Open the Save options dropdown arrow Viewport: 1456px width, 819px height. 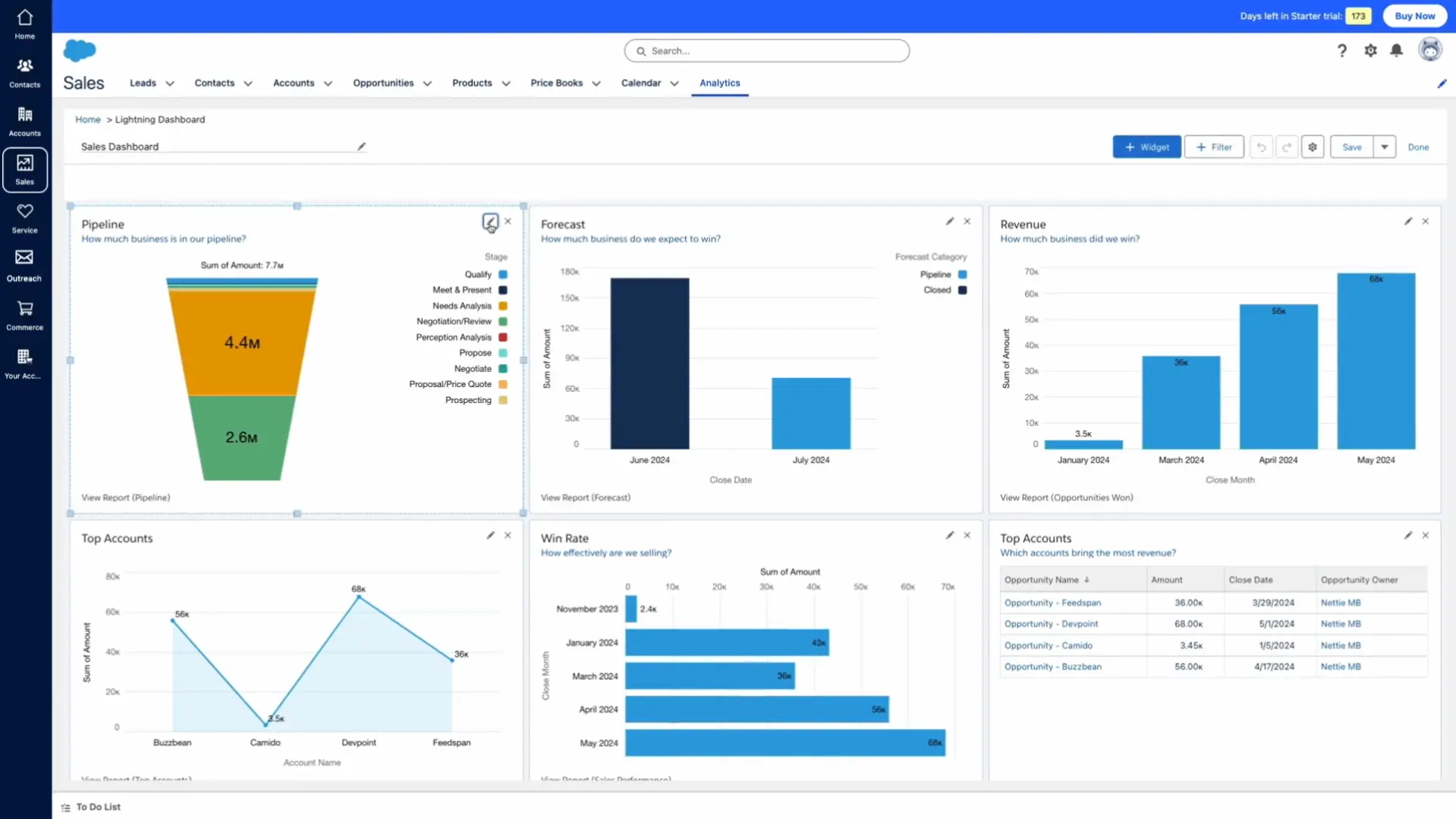pos(1384,147)
